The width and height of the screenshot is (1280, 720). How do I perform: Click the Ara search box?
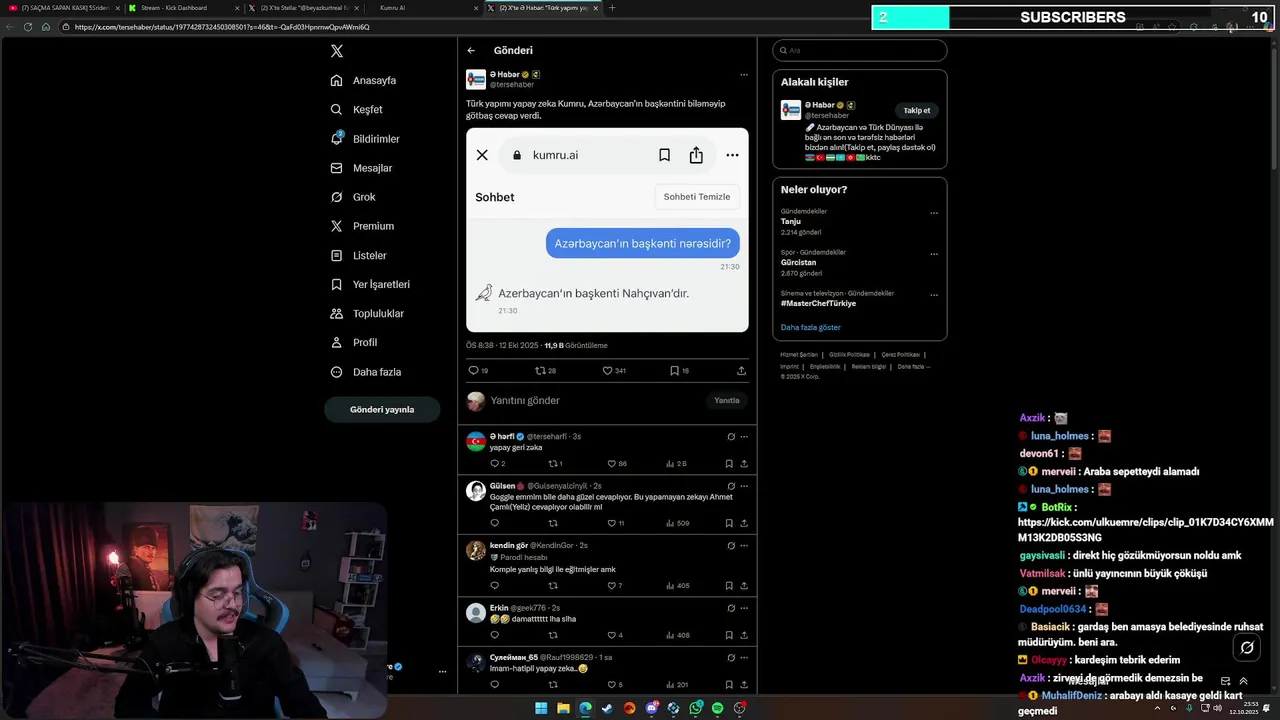pos(860,50)
